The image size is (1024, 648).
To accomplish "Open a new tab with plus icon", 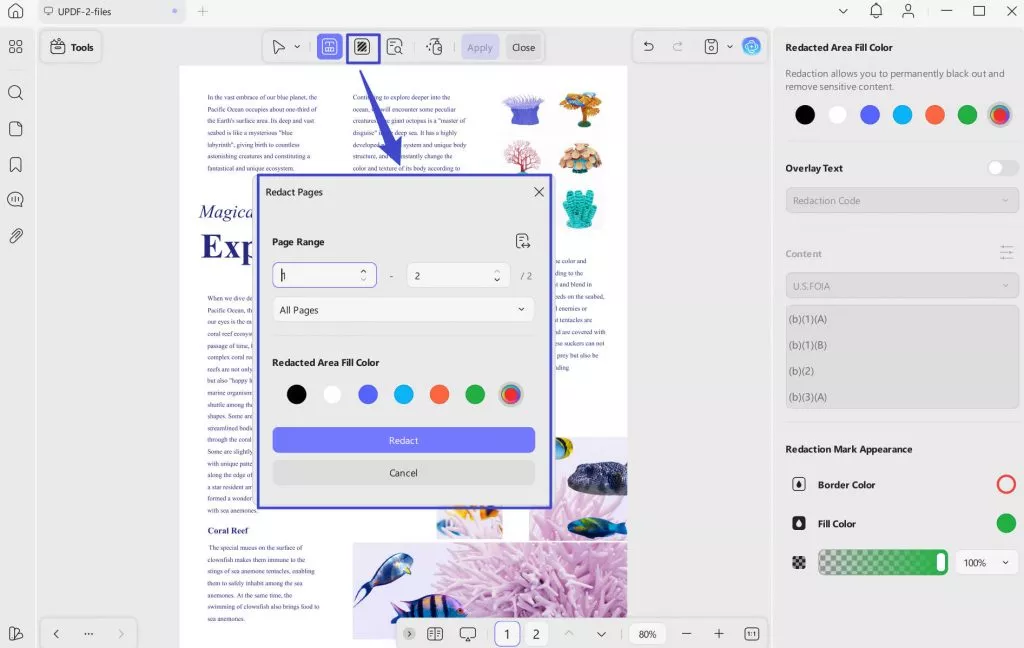I will pyautogui.click(x=202, y=11).
